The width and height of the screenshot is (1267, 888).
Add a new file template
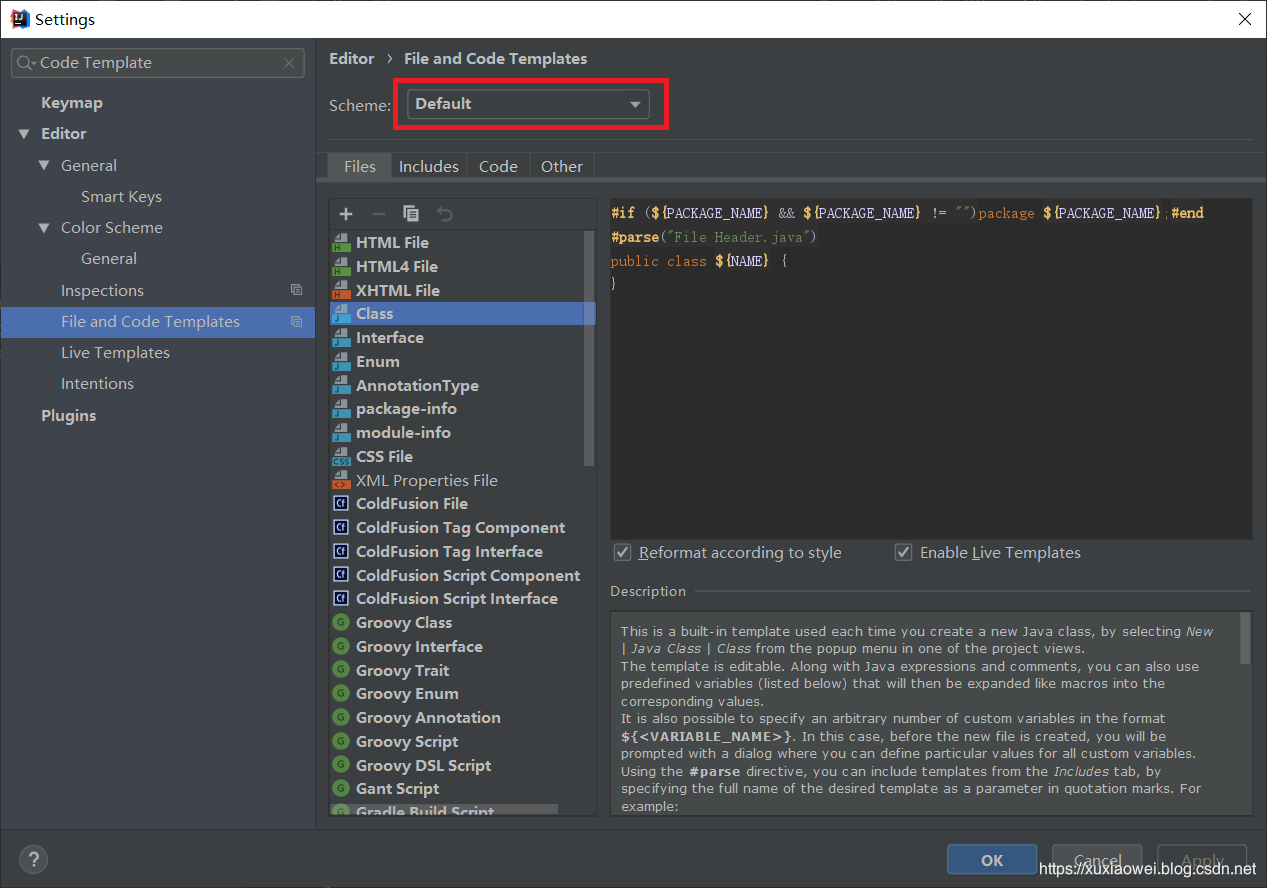[345, 213]
